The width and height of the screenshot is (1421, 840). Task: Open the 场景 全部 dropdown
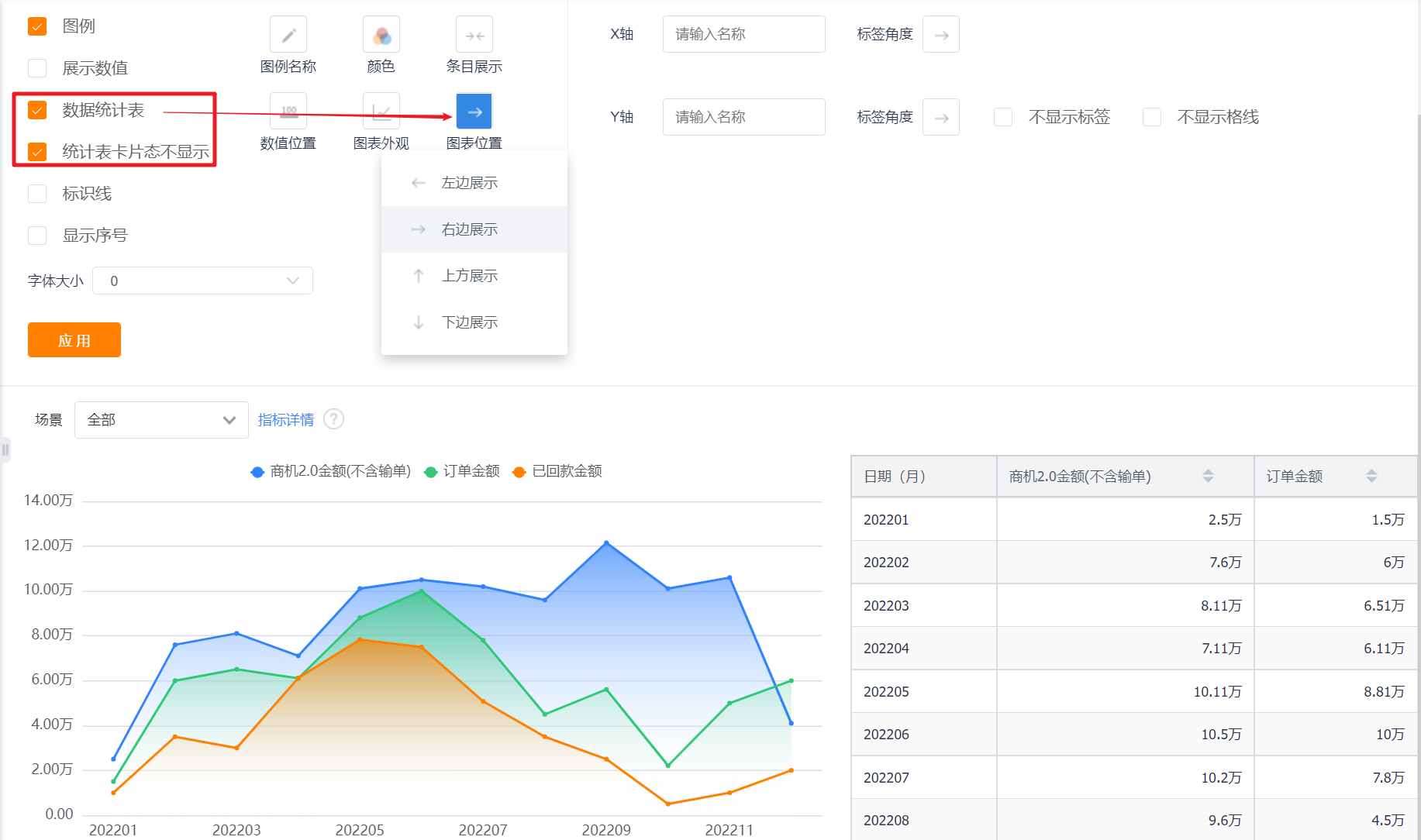pyautogui.click(x=161, y=420)
